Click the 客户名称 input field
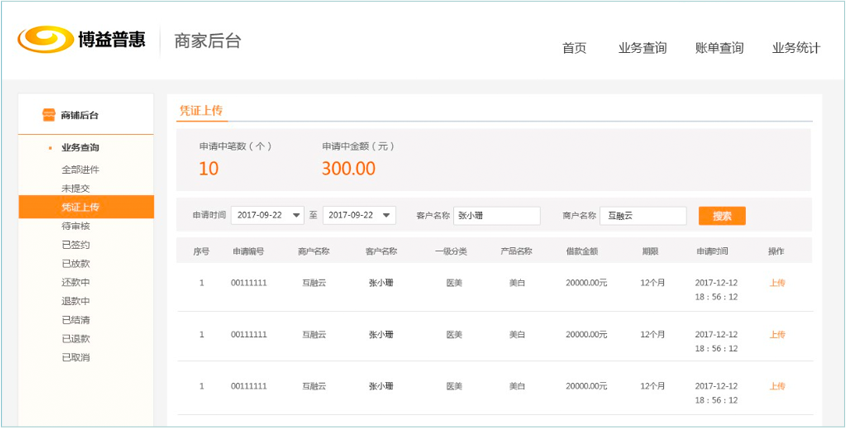Viewport: 846px width, 428px height. pyautogui.click(x=496, y=216)
